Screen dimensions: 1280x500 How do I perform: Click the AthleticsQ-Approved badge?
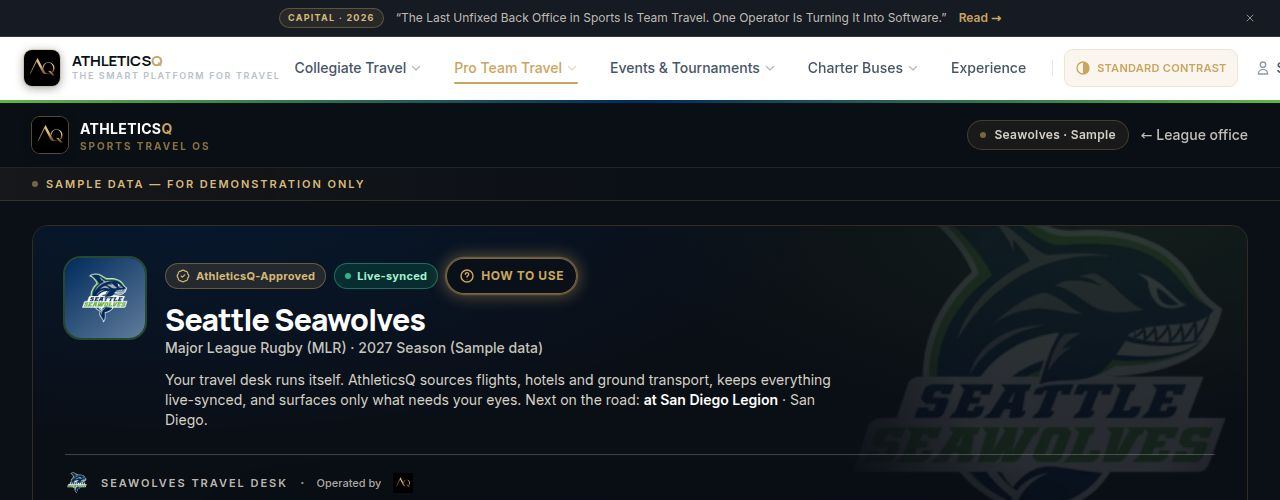click(x=245, y=276)
